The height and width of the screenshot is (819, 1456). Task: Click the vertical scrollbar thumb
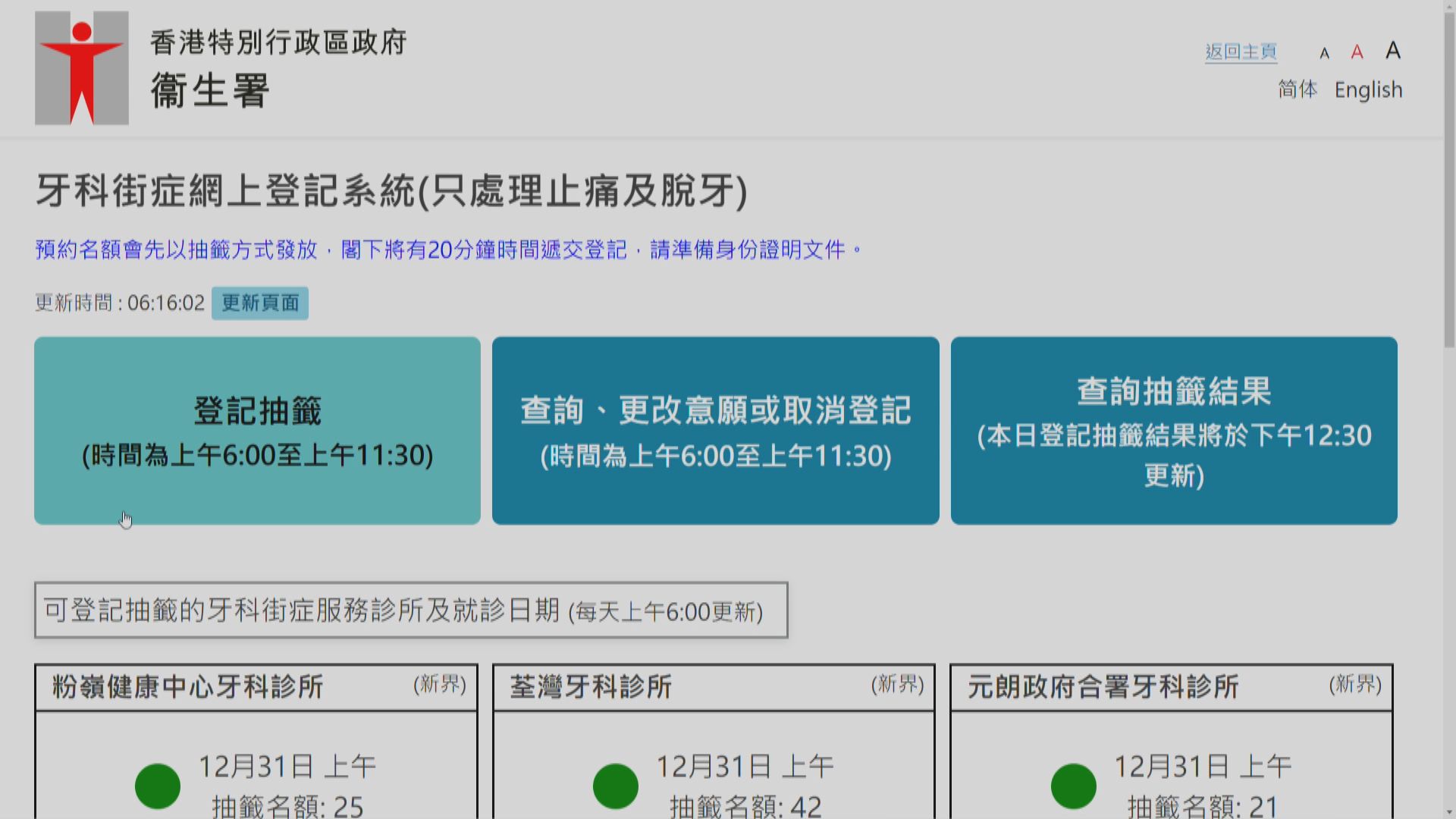1449,180
